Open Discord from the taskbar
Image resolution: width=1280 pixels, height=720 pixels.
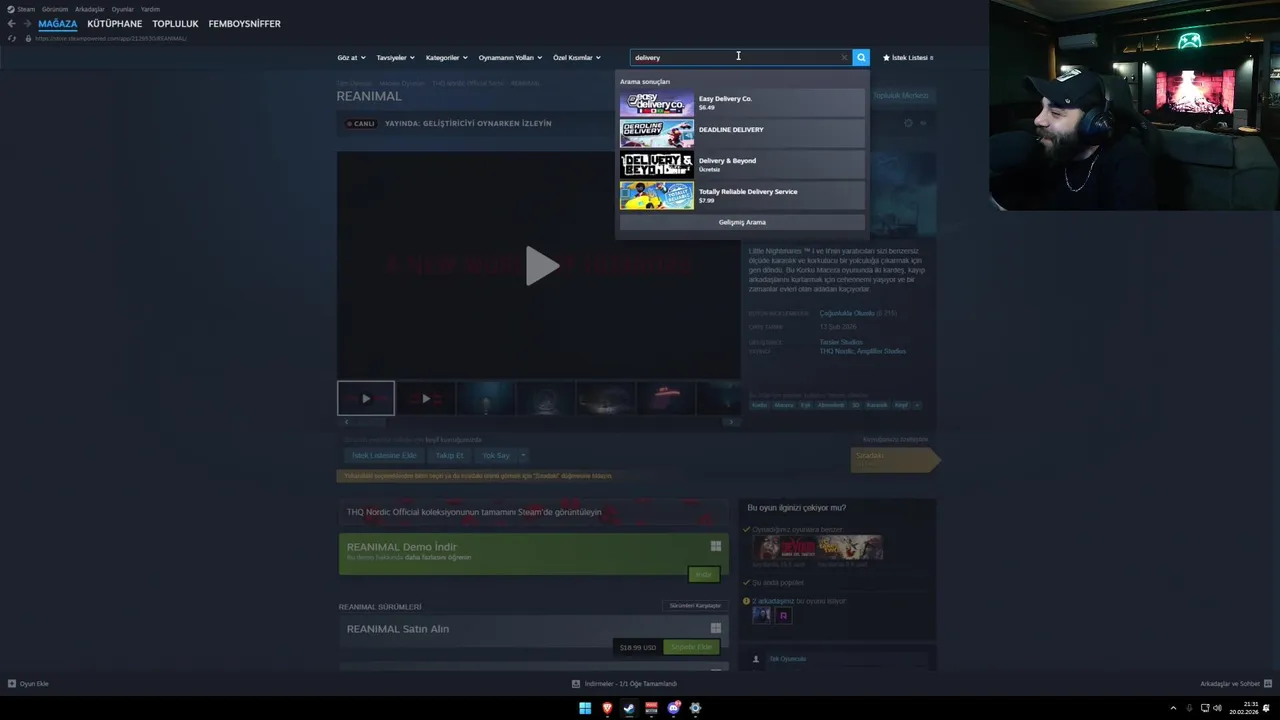point(673,708)
